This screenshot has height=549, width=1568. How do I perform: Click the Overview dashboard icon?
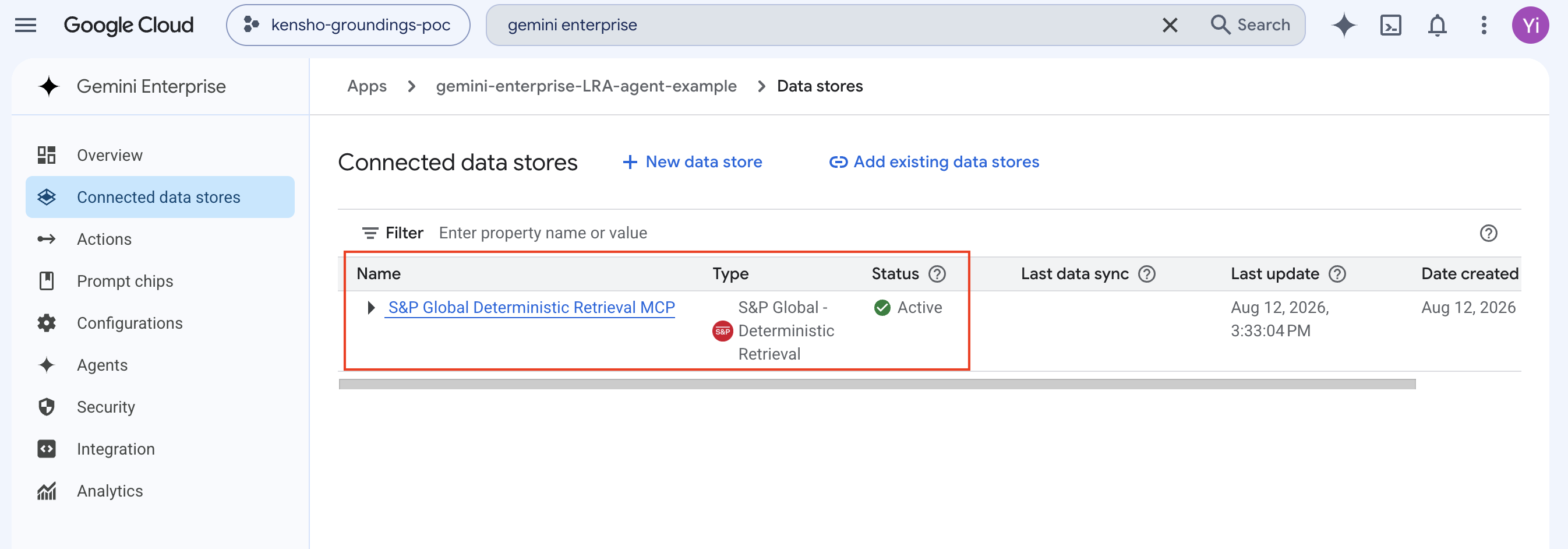47,156
